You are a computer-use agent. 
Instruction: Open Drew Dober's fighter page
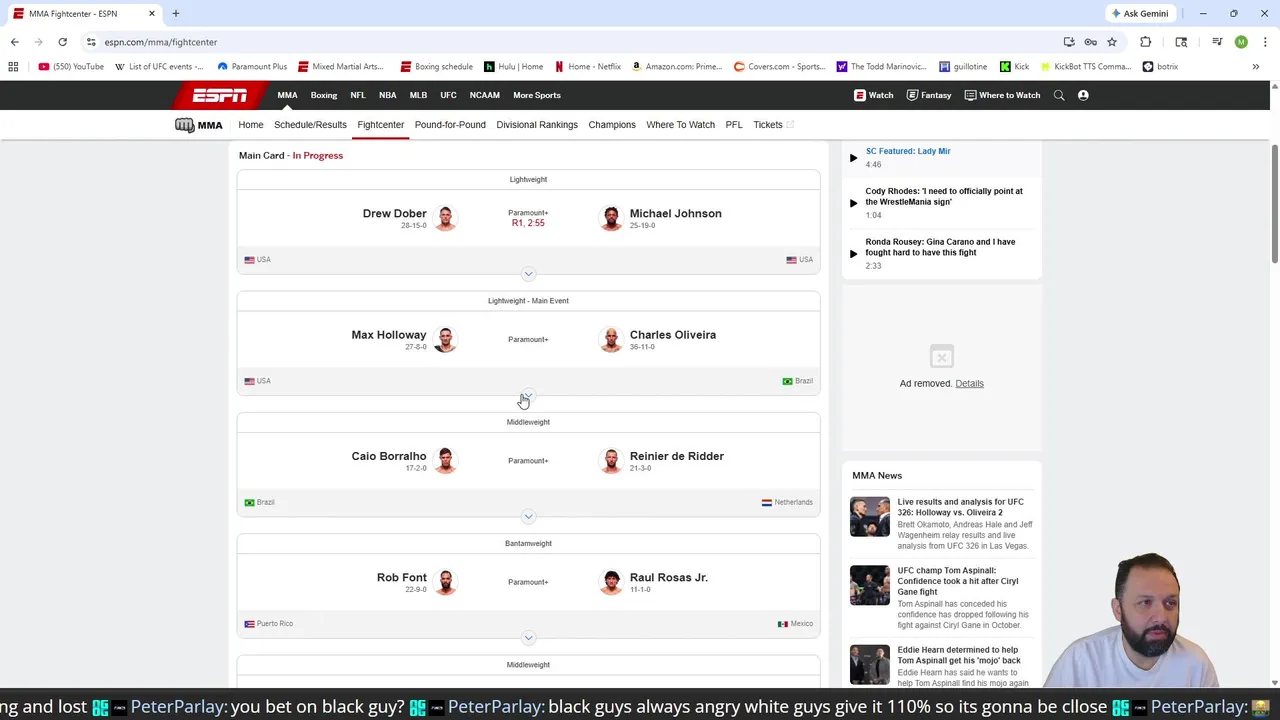click(394, 213)
